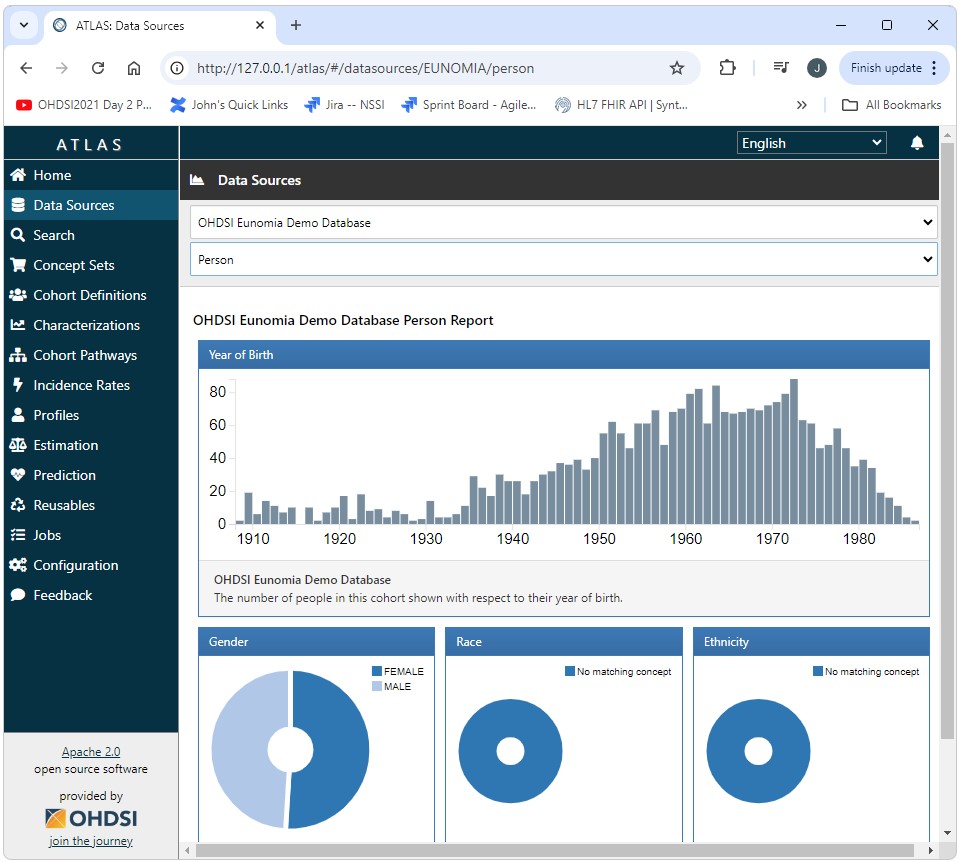Open John's Quick Links bookmark
This screenshot has height=862, width=959.
[229, 105]
